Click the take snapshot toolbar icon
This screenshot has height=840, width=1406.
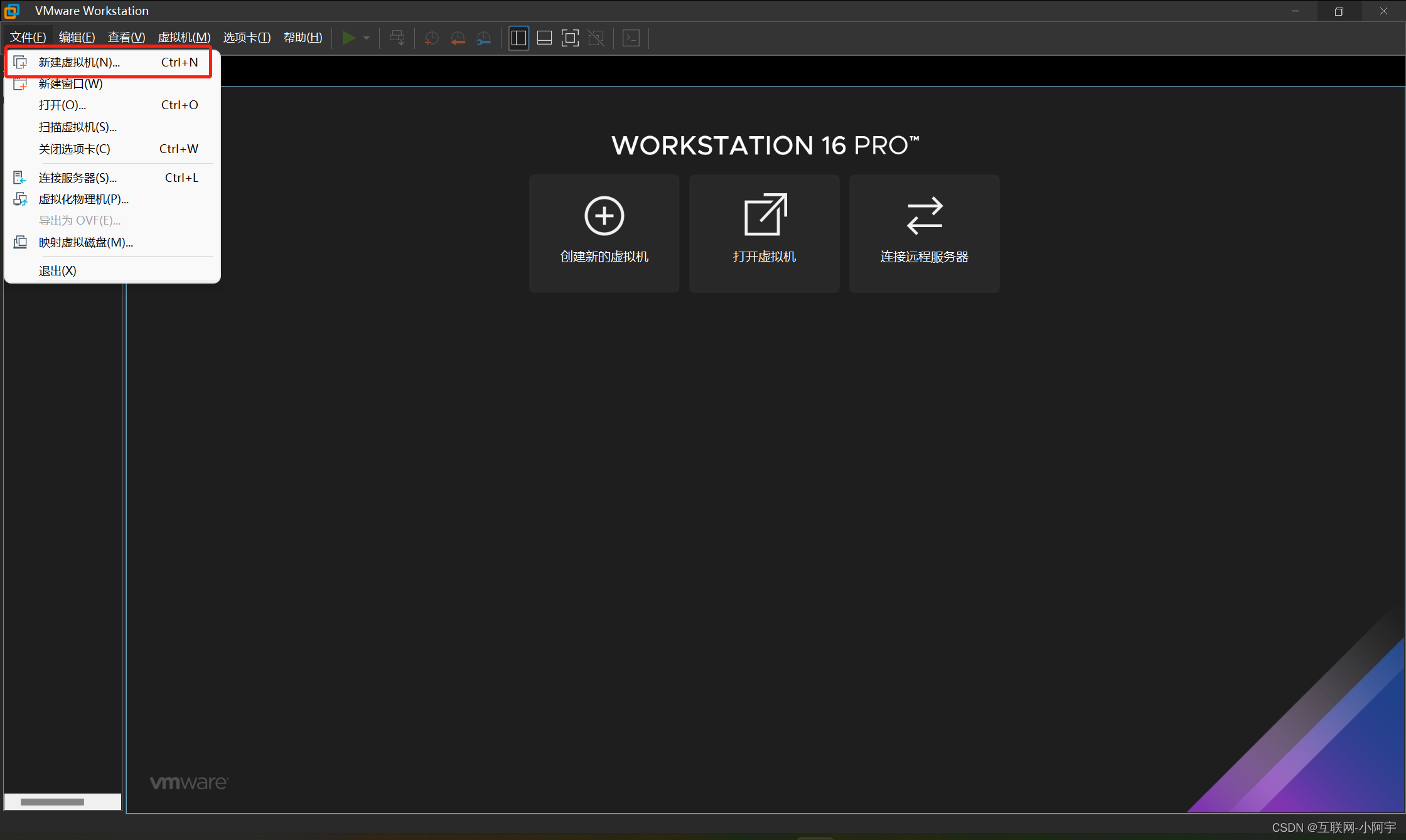tap(431, 38)
